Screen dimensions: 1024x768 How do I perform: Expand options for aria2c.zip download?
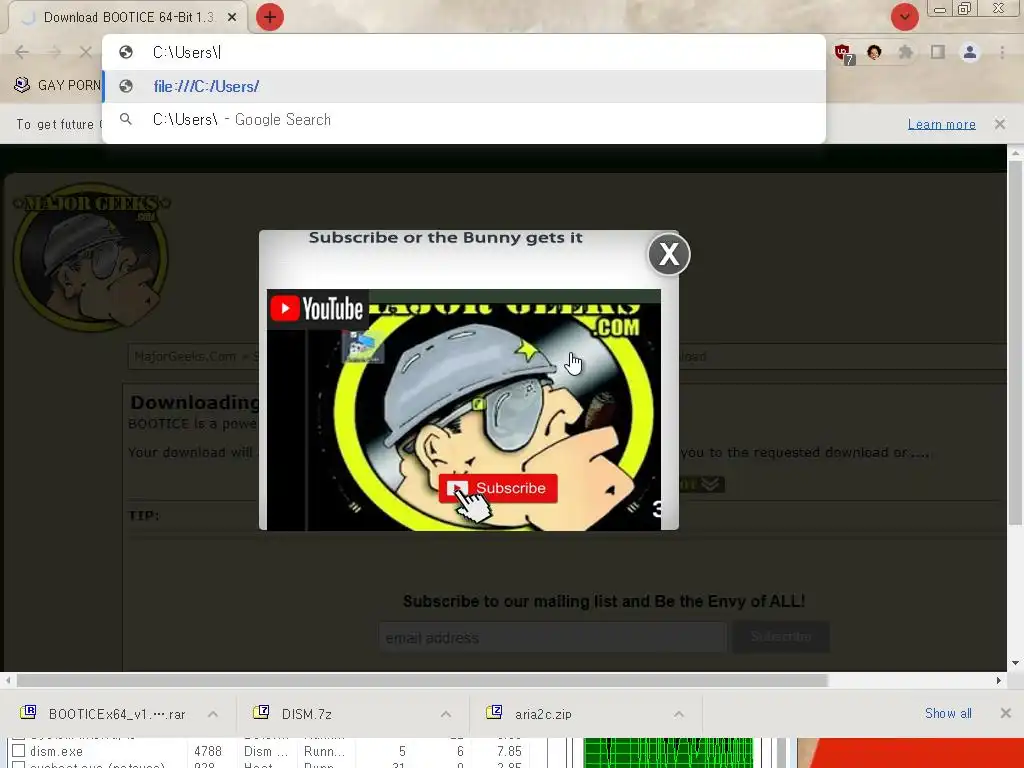coord(679,714)
